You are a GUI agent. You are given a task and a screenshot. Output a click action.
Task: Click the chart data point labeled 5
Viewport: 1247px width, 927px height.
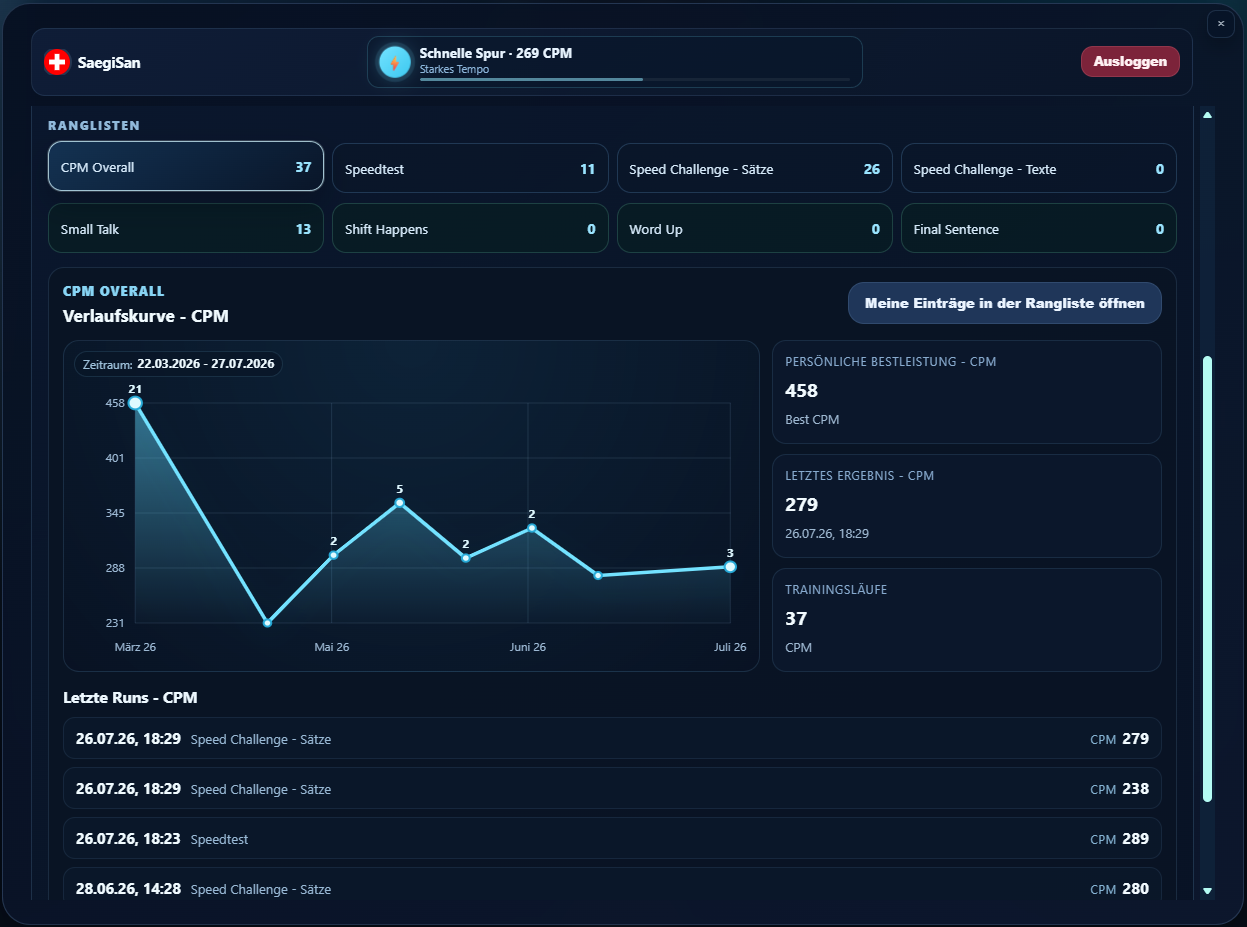click(x=399, y=503)
